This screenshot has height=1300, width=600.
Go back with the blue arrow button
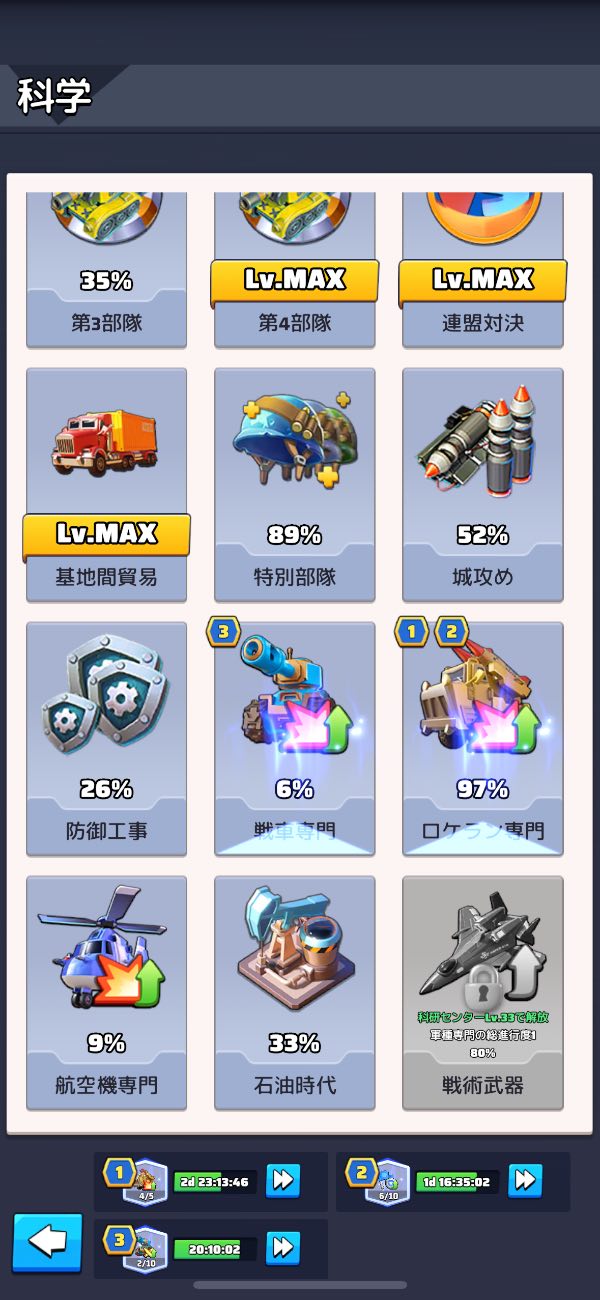point(47,1243)
